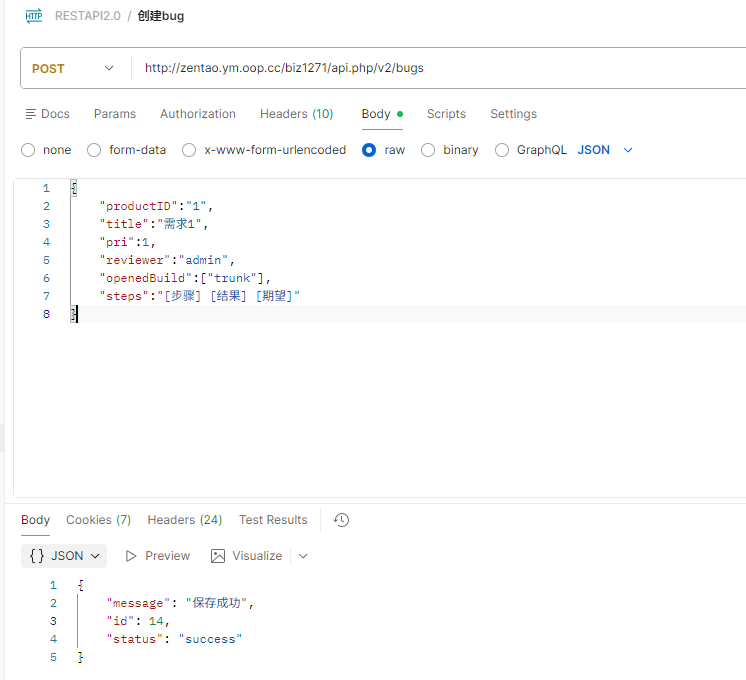Open the Cookies (7) response tab

(x=98, y=520)
